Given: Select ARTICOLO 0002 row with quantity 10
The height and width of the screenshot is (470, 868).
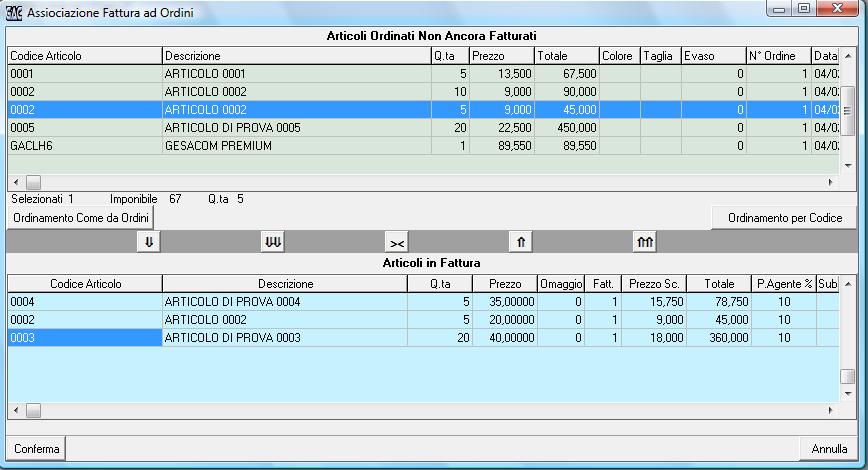Looking at the screenshot, I should [x=423, y=91].
